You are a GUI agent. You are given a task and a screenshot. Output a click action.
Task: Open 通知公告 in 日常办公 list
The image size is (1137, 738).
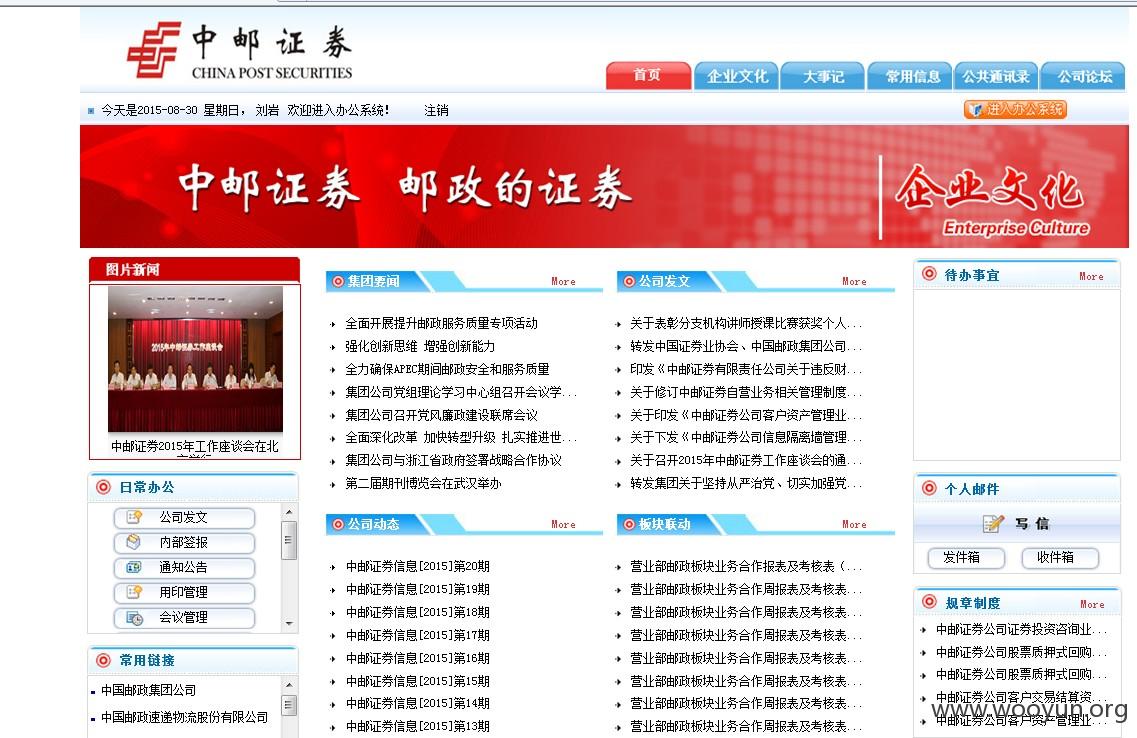[184, 568]
